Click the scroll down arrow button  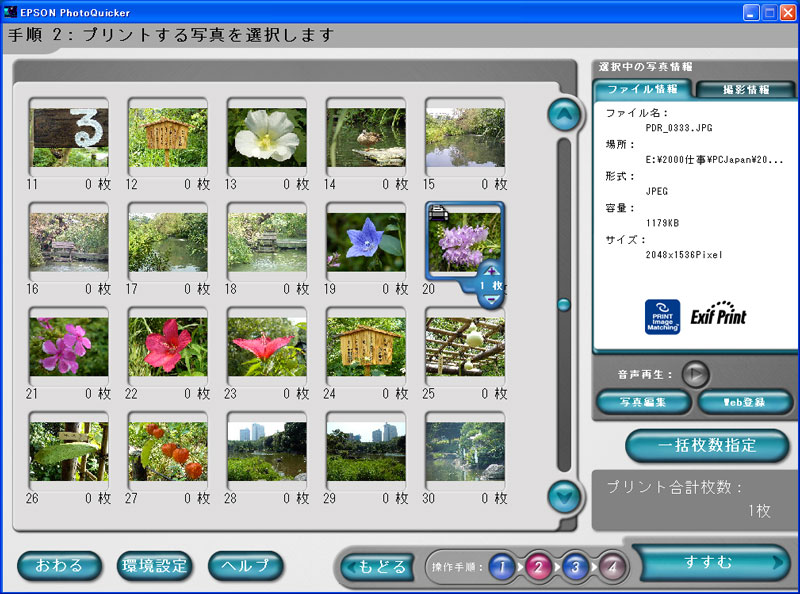(x=565, y=494)
